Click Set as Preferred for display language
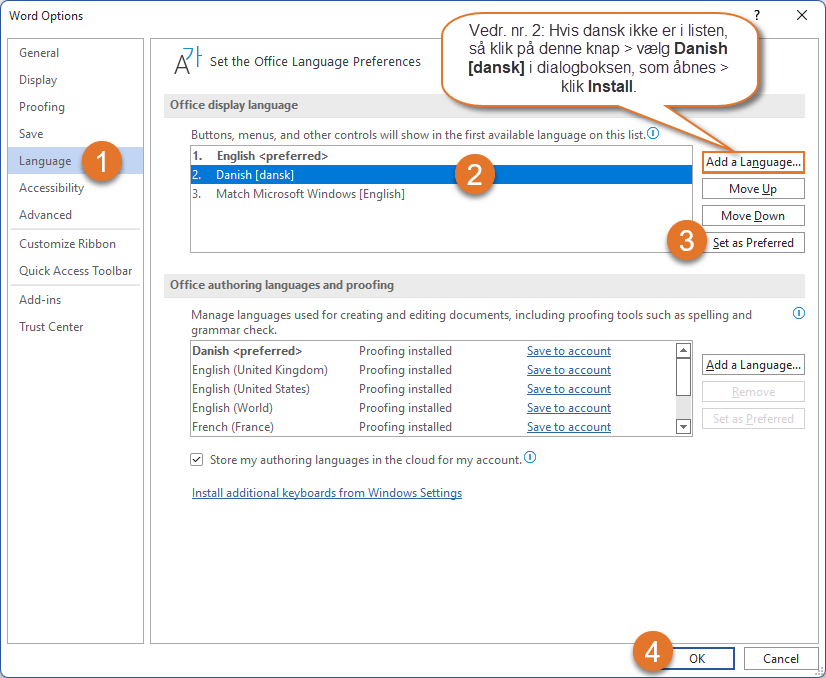Screen dimensions: 826x678 (753, 243)
